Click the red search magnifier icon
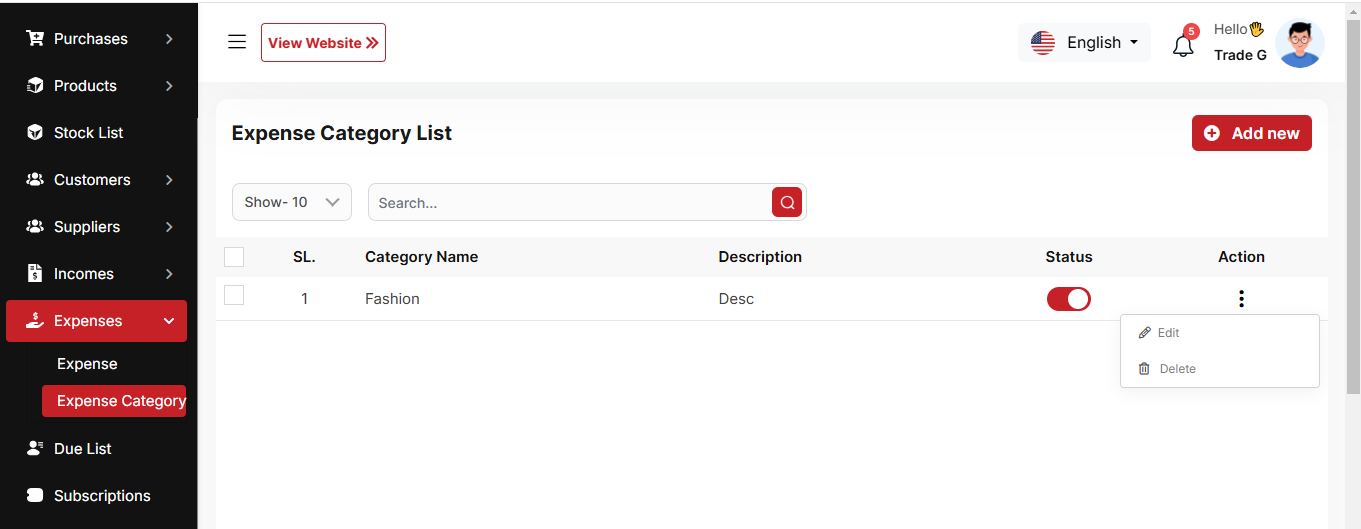This screenshot has height=529, width=1361. click(x=787, y=202)
